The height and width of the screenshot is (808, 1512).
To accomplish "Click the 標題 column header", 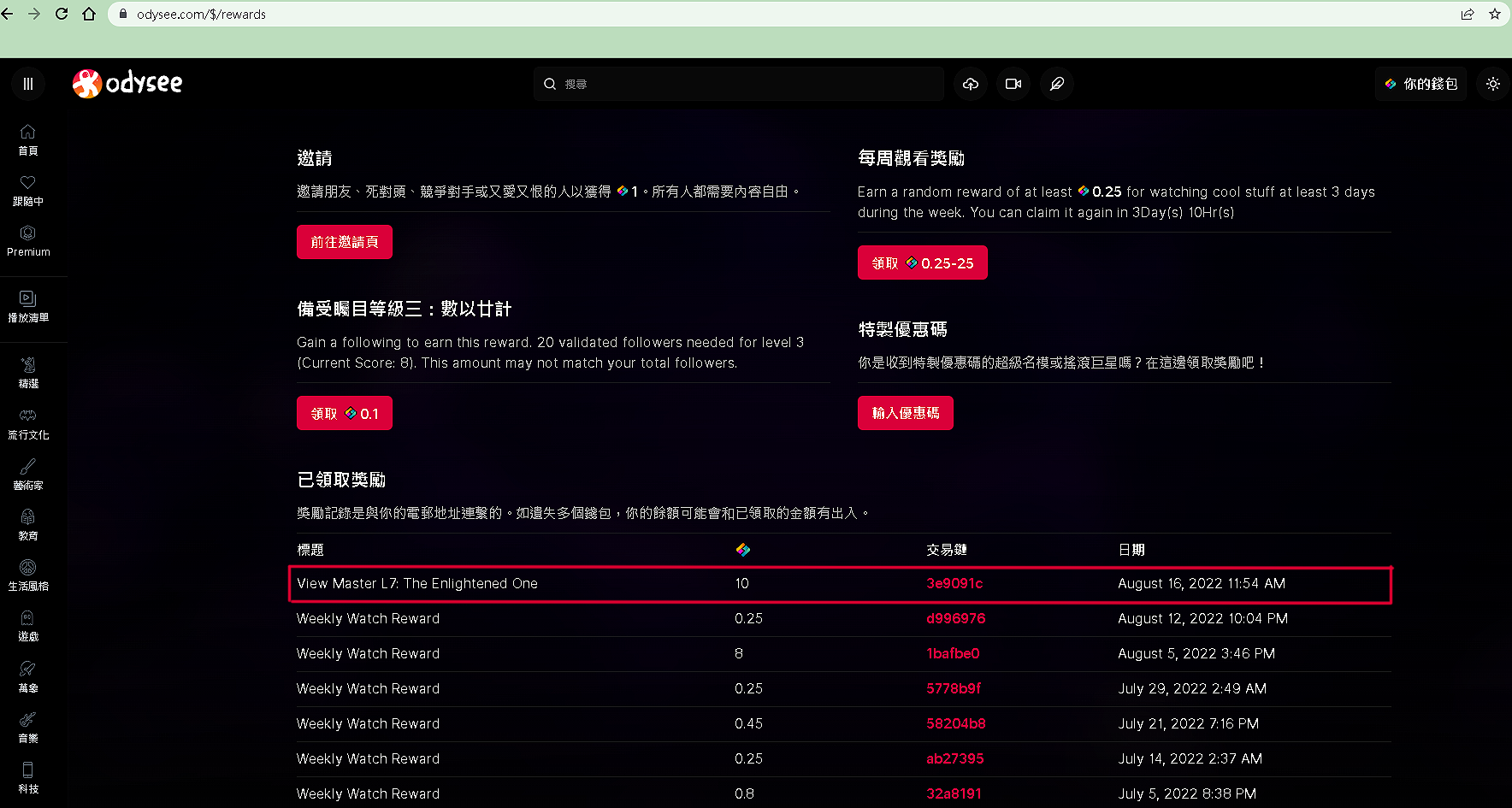I will pos(310,550).
